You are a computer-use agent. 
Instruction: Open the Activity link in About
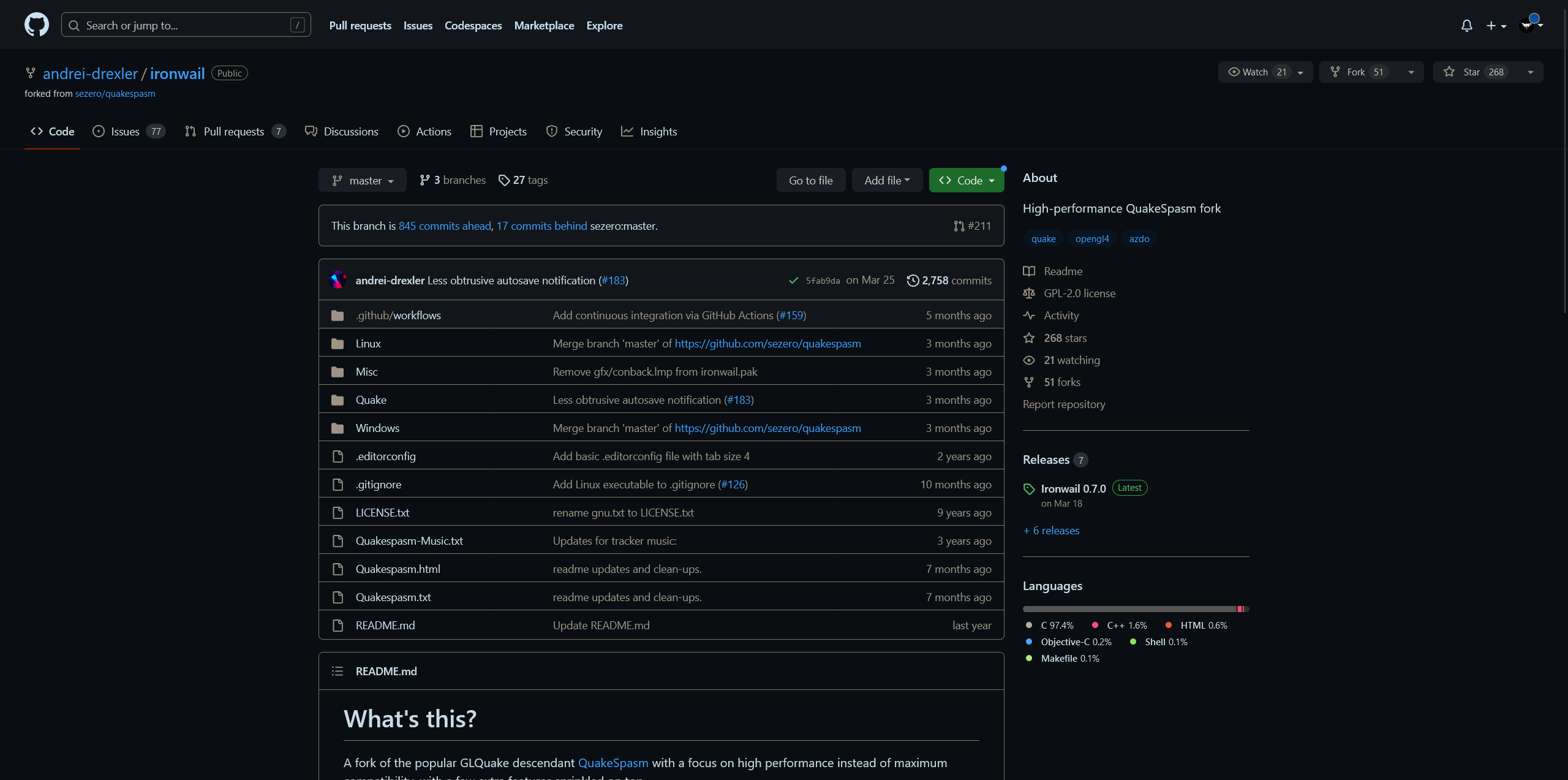tap(1051, 316)
